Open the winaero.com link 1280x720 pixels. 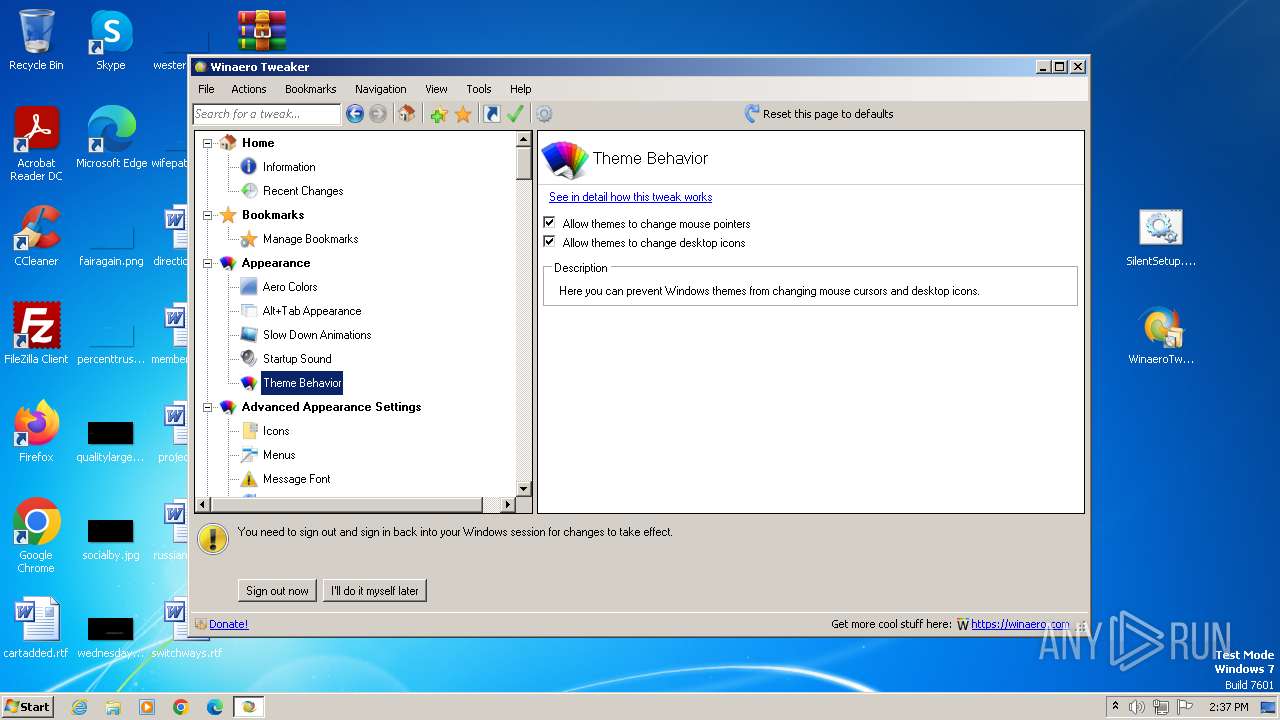(x=1020, y=624)
